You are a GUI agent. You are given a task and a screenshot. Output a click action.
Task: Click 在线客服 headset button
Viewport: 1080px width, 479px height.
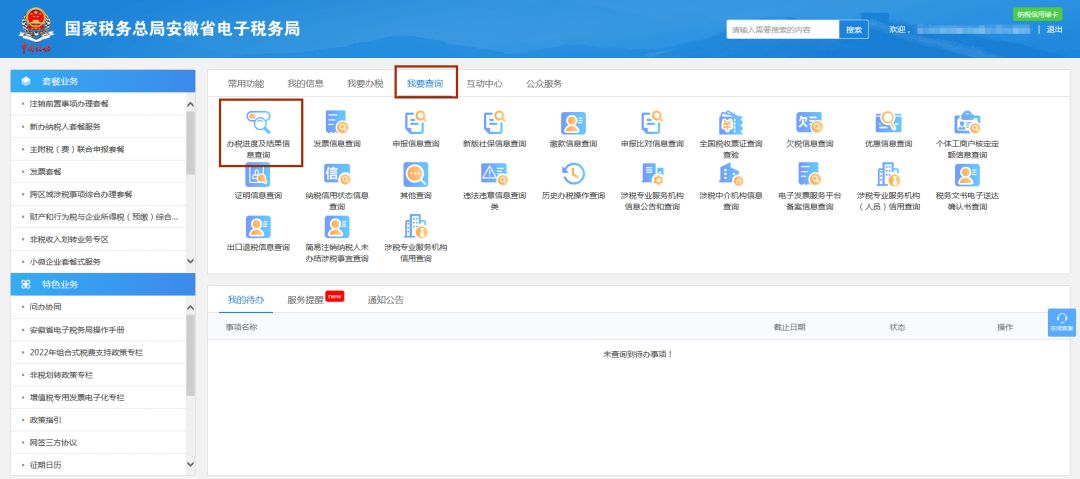[1061, 322]
